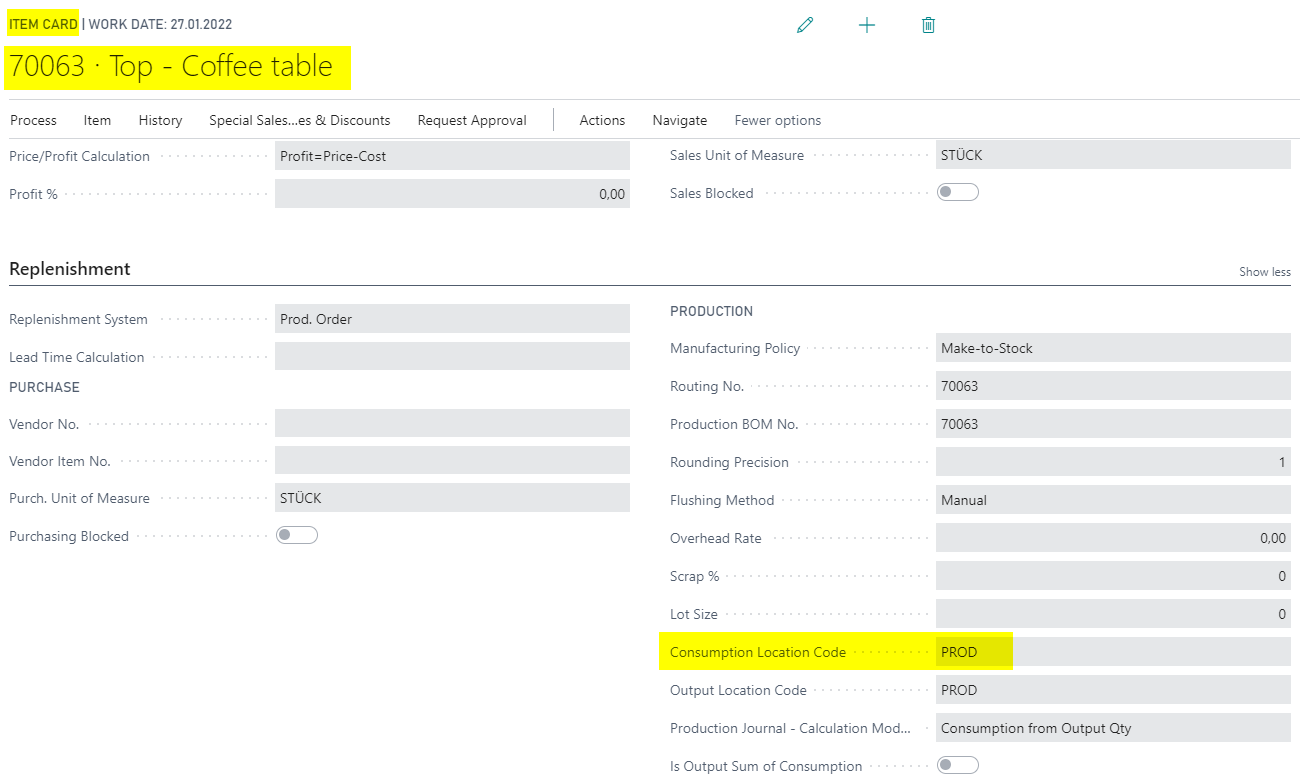Click the Consumption Location Code field
The width and height of the screenshot is (1300, 779).
[1113, 652]
